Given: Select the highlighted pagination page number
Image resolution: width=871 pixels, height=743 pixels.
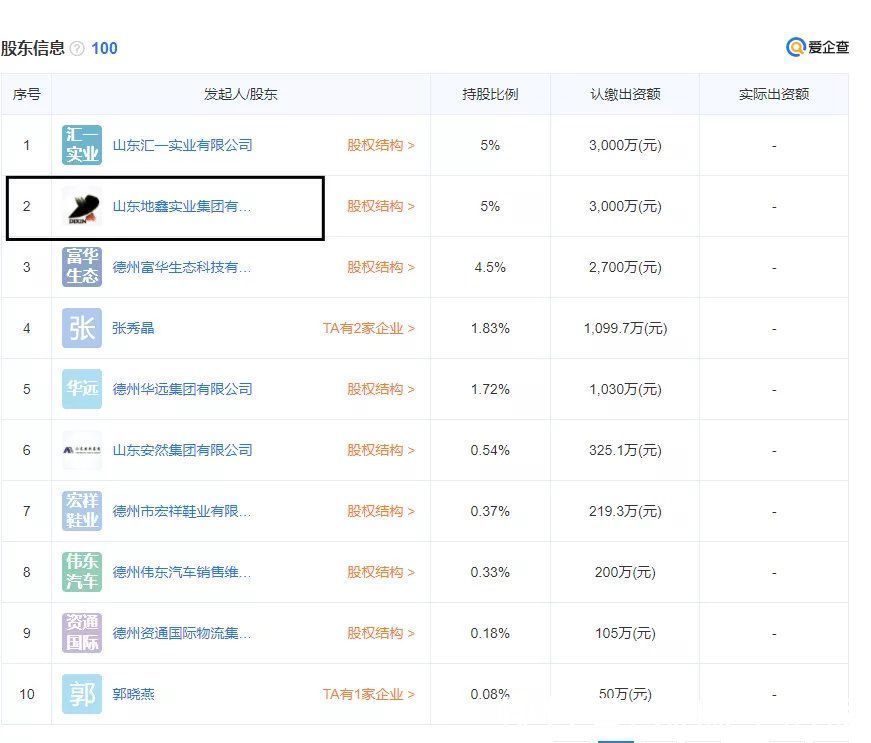Looking at the screenshot, I should coord(617,740).
